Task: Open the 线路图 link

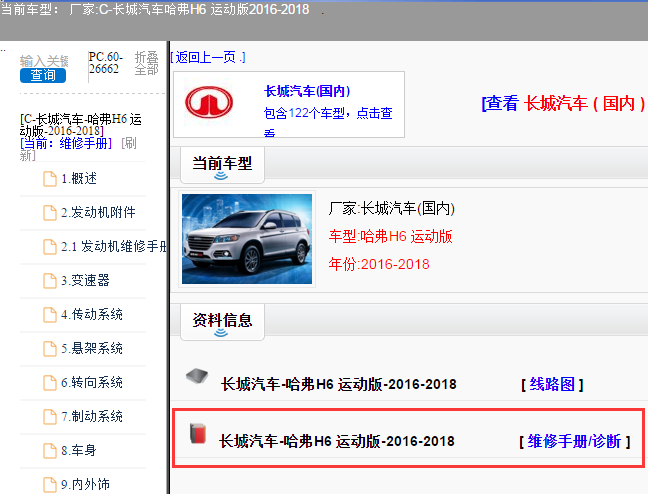Action: pos(552,384)
